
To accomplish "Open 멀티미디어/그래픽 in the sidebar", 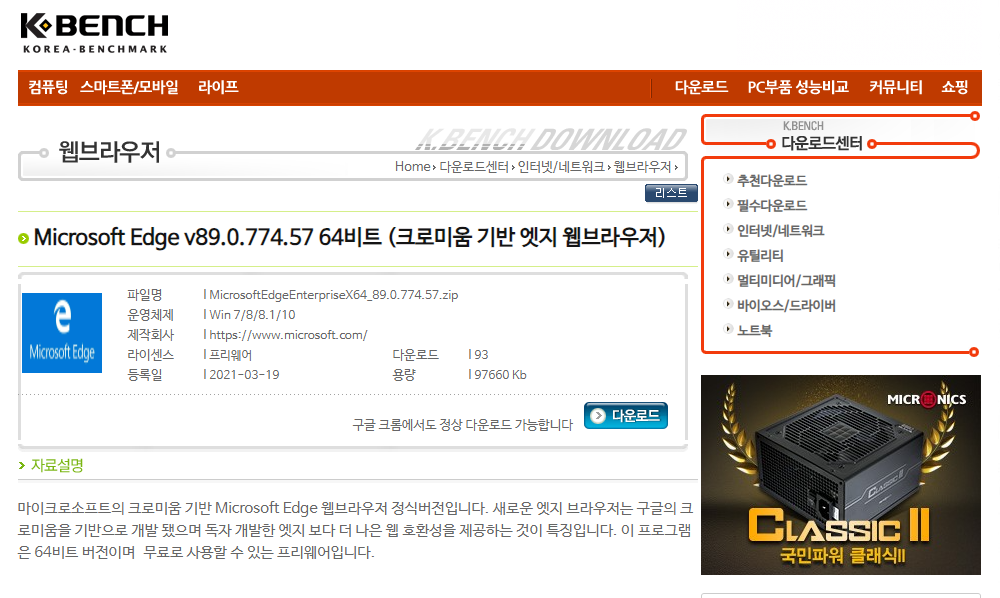I will 786,281.
